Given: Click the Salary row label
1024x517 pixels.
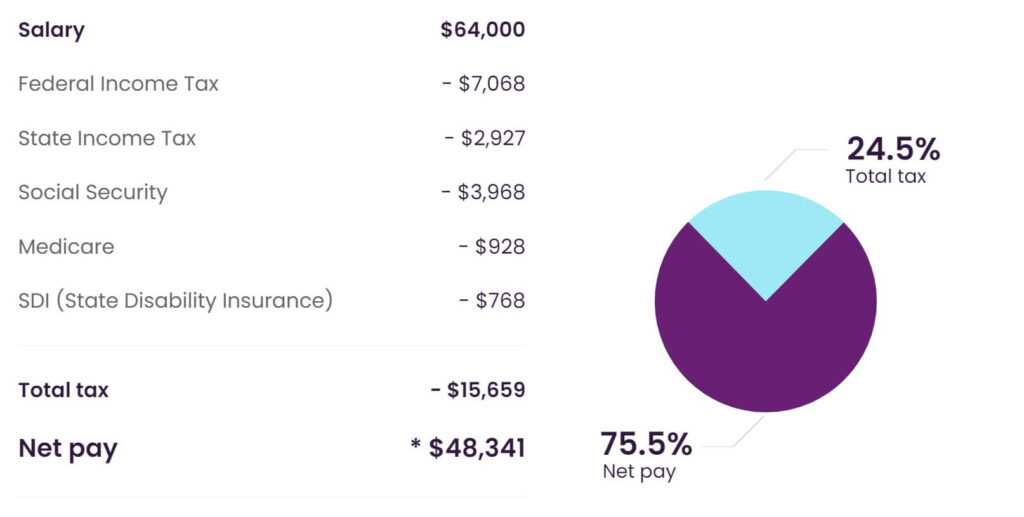Looking at the screenshot, I should [x=51, y=30].
